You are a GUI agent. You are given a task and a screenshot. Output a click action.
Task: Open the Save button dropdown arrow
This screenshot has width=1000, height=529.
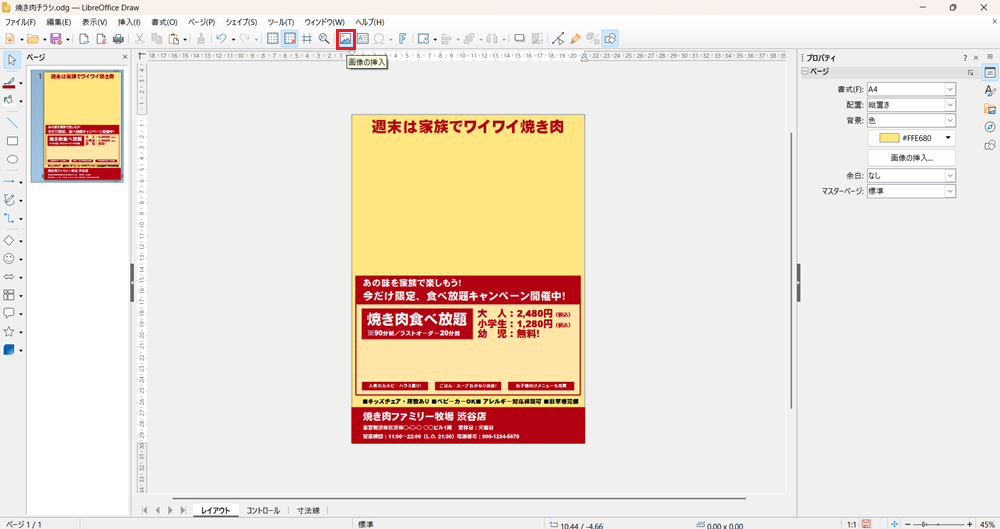coord(67,40)
